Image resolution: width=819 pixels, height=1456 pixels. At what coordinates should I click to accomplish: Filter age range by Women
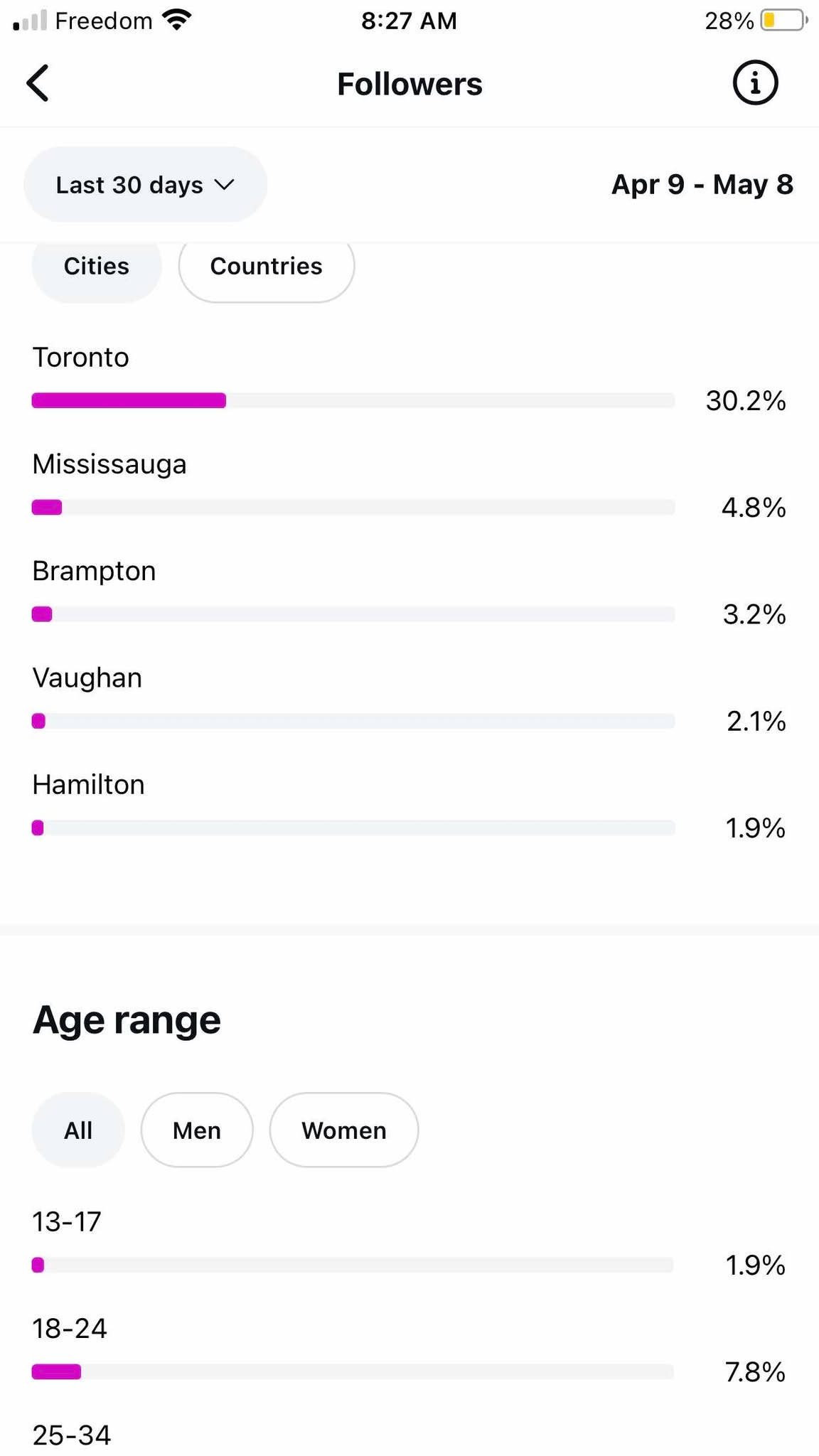click(344, 1130)
